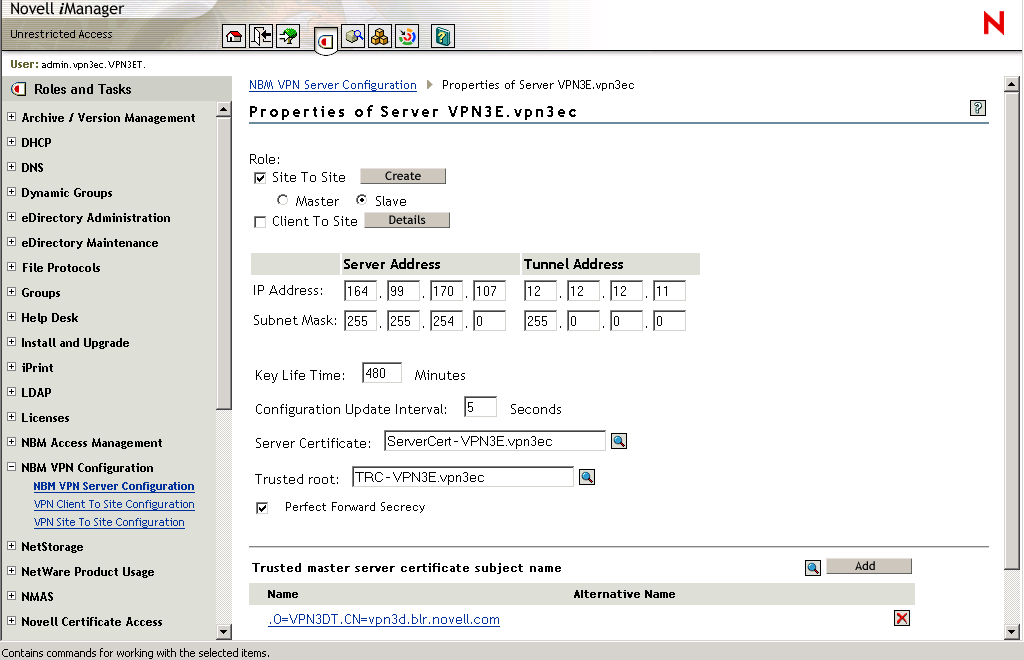
Task: Open NBM VPN Server Configuration task
Action: point(114,486)
